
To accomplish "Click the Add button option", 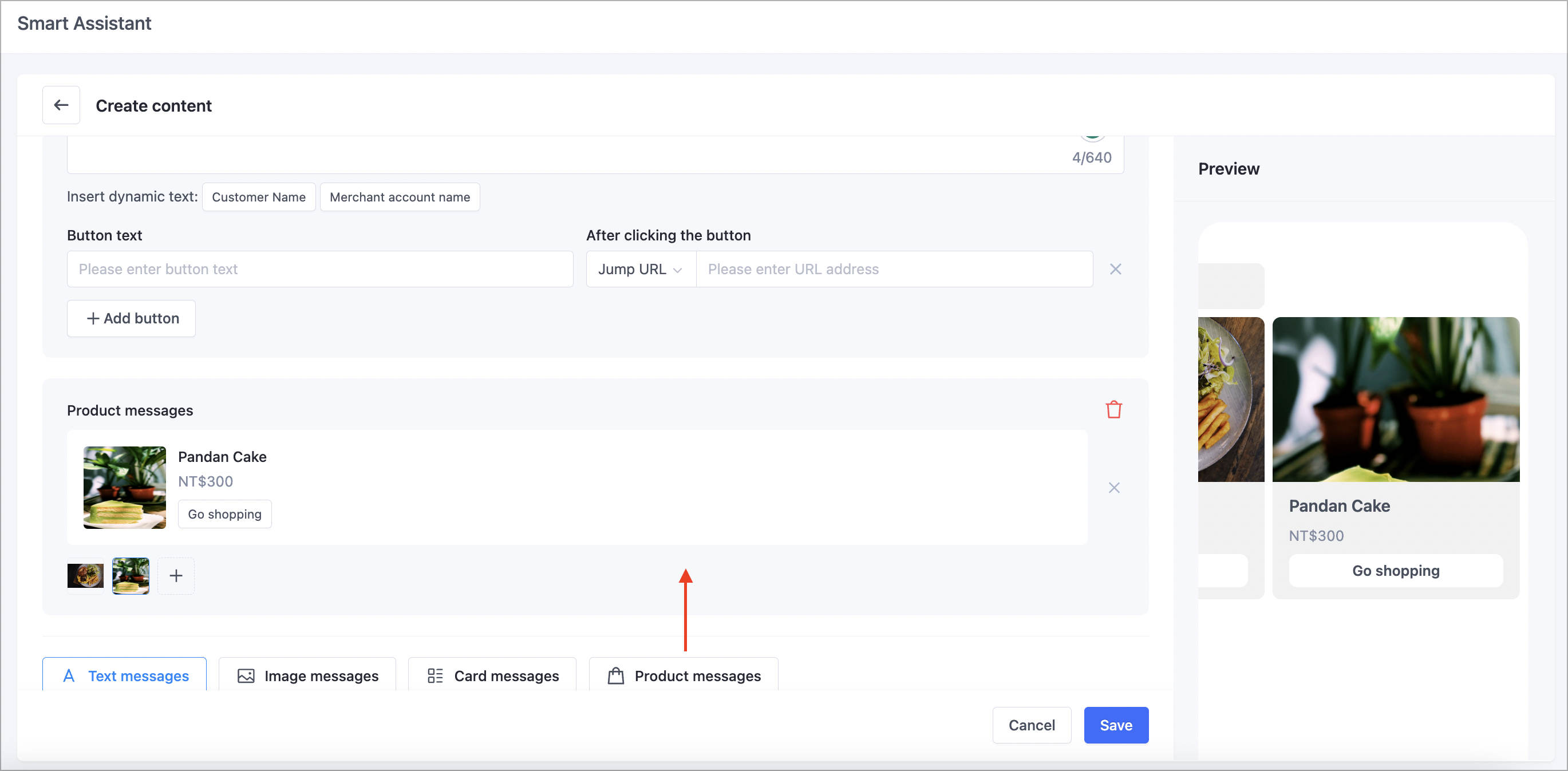I will click(x=132, y=318).
